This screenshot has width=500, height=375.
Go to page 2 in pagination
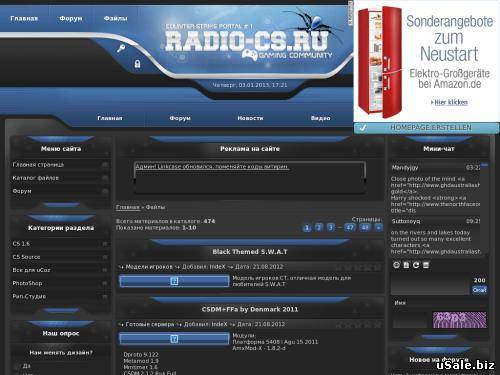(319, 228)
